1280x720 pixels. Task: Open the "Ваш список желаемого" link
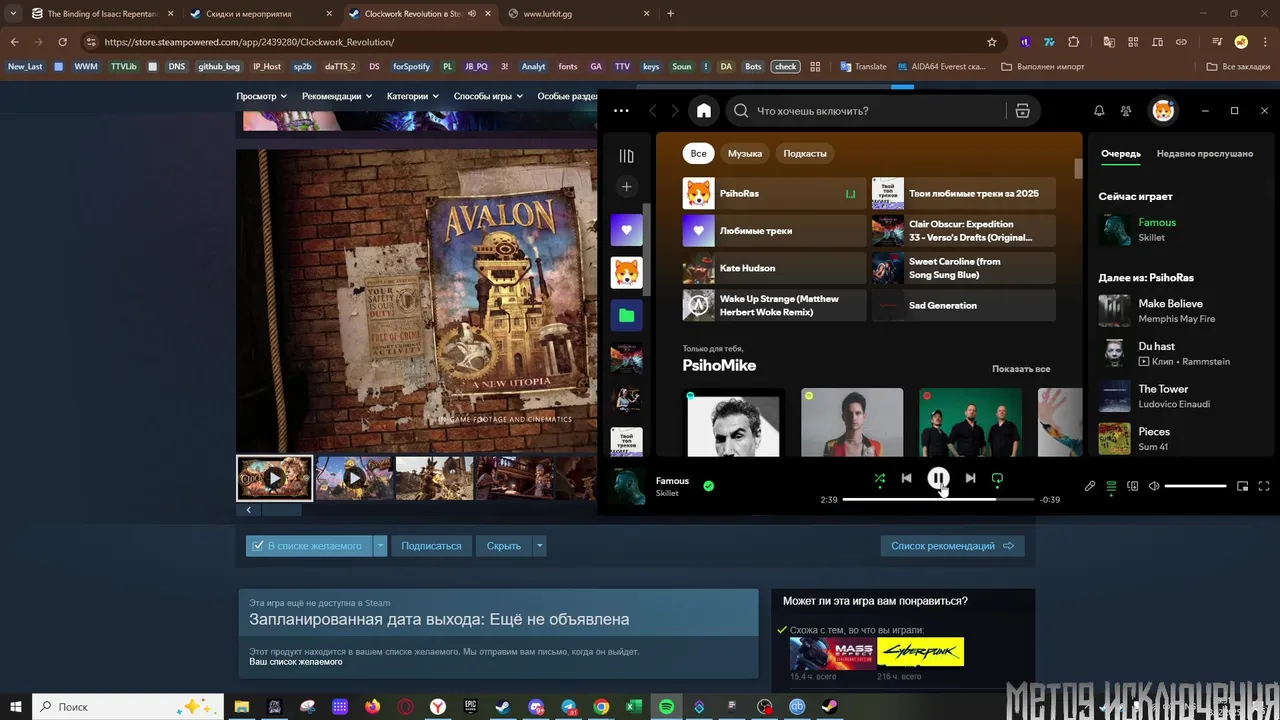(296, 662)
